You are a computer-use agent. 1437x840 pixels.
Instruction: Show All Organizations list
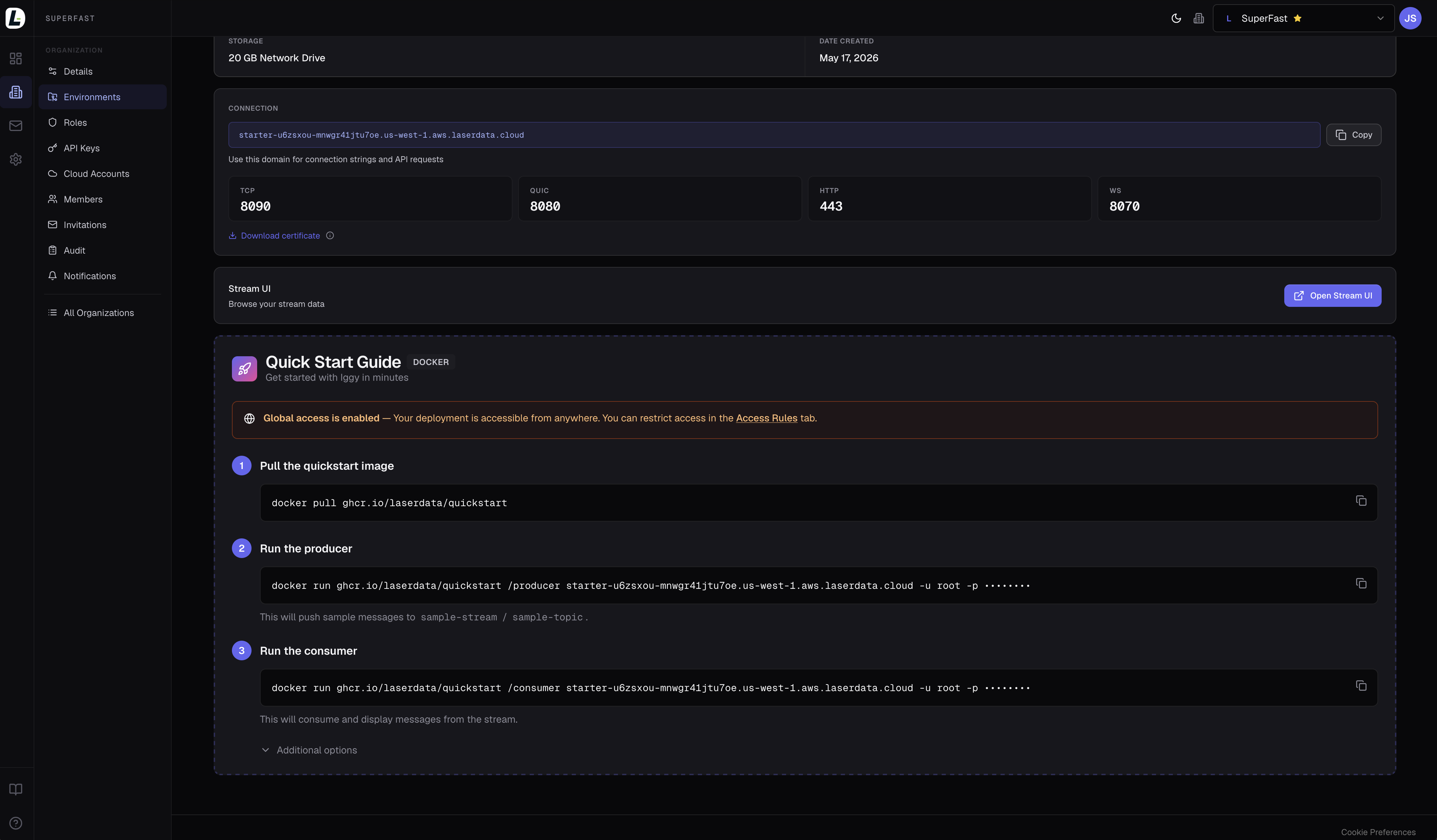103,312
